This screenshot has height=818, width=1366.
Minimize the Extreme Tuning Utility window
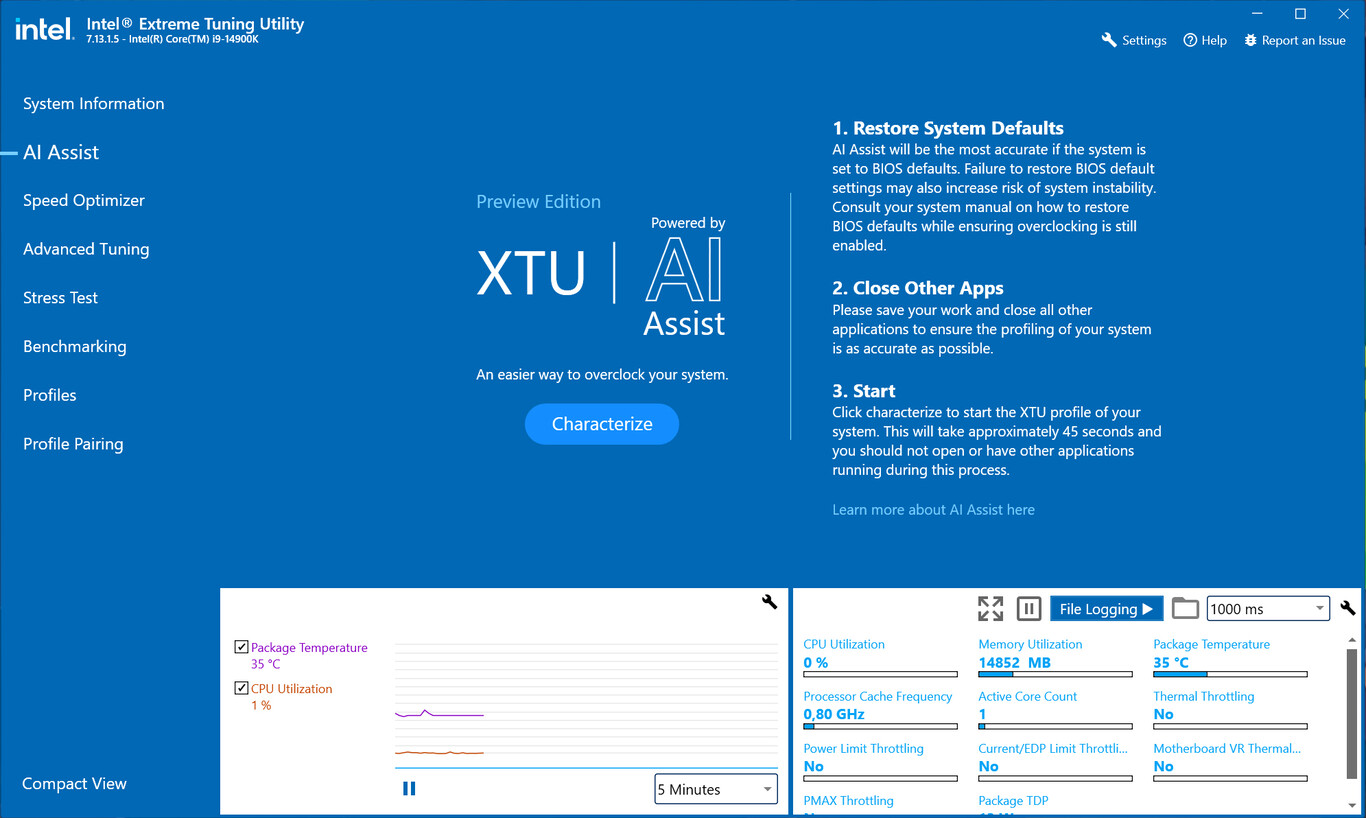tap(1257, 14)
